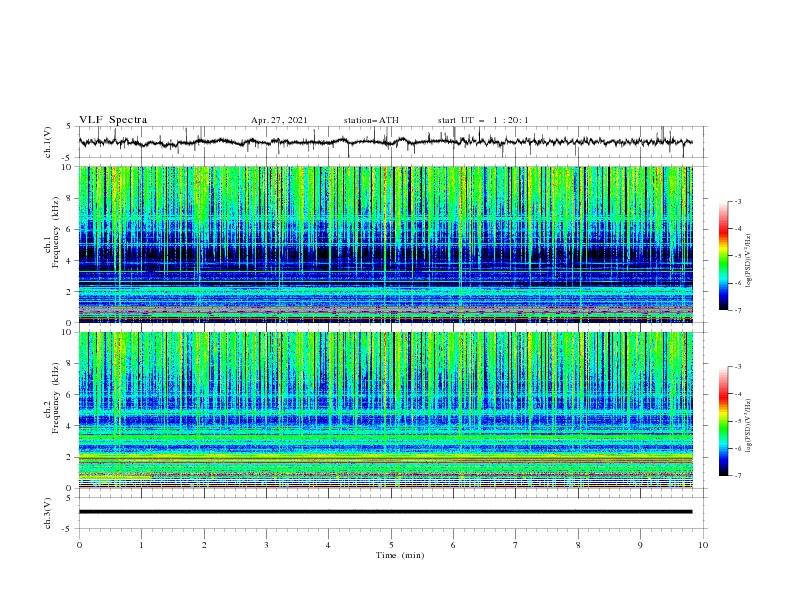
Task: Click time axis tick label '1'
Action: pyautogui.click(x=141, y=545)
